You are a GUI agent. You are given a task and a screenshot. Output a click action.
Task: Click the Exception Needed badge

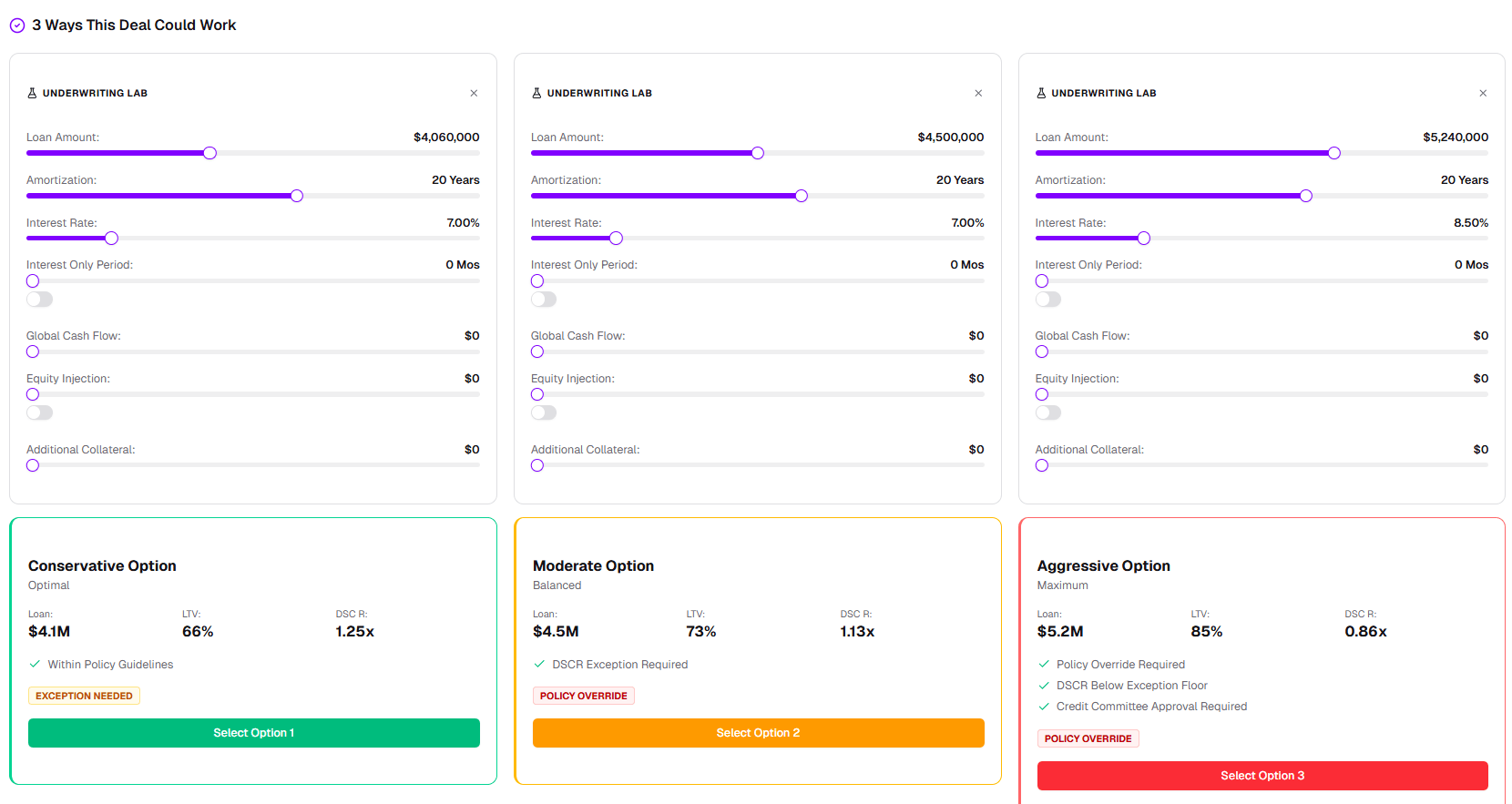84,696
